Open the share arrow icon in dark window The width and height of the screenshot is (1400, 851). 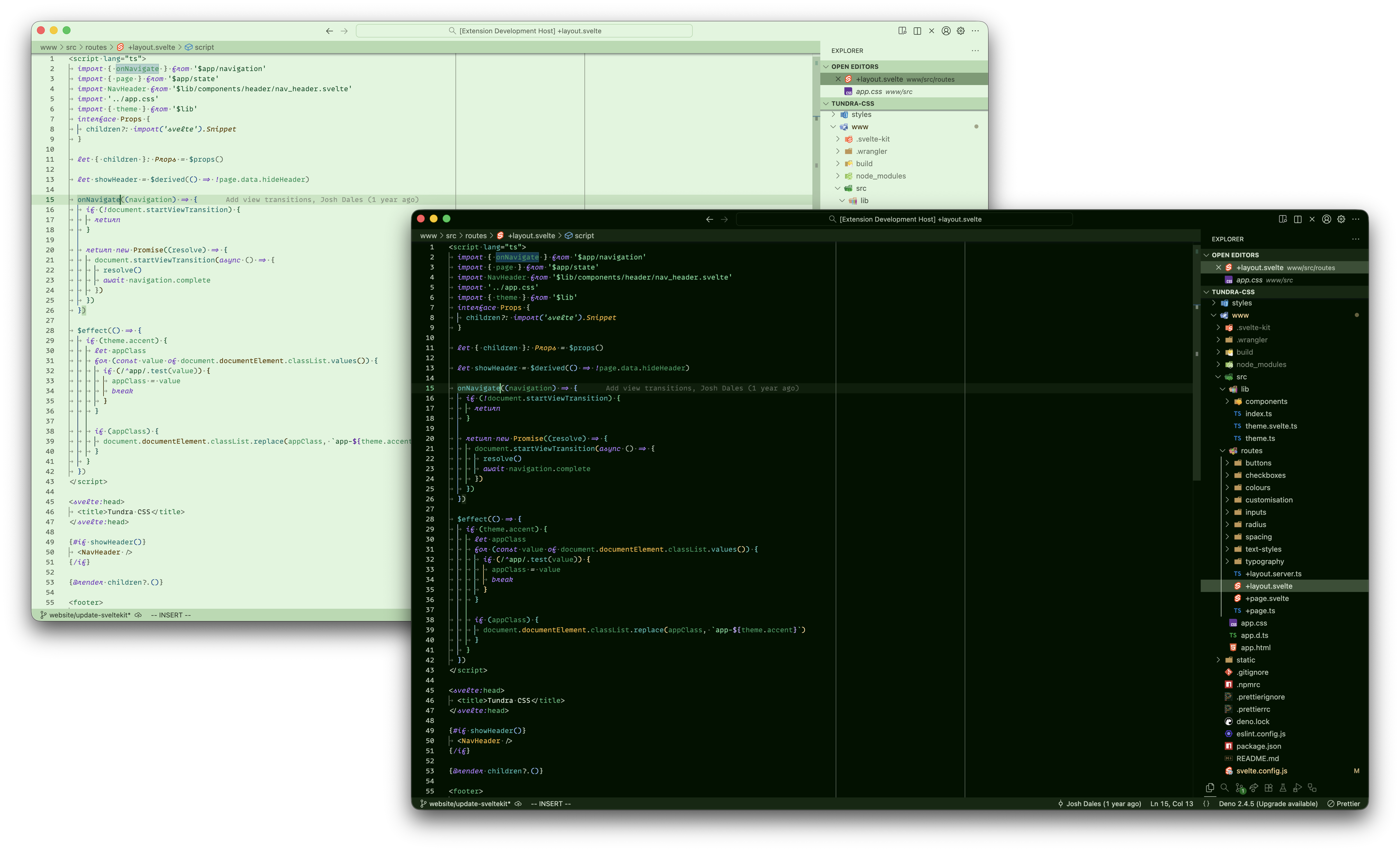point(1253,787)
